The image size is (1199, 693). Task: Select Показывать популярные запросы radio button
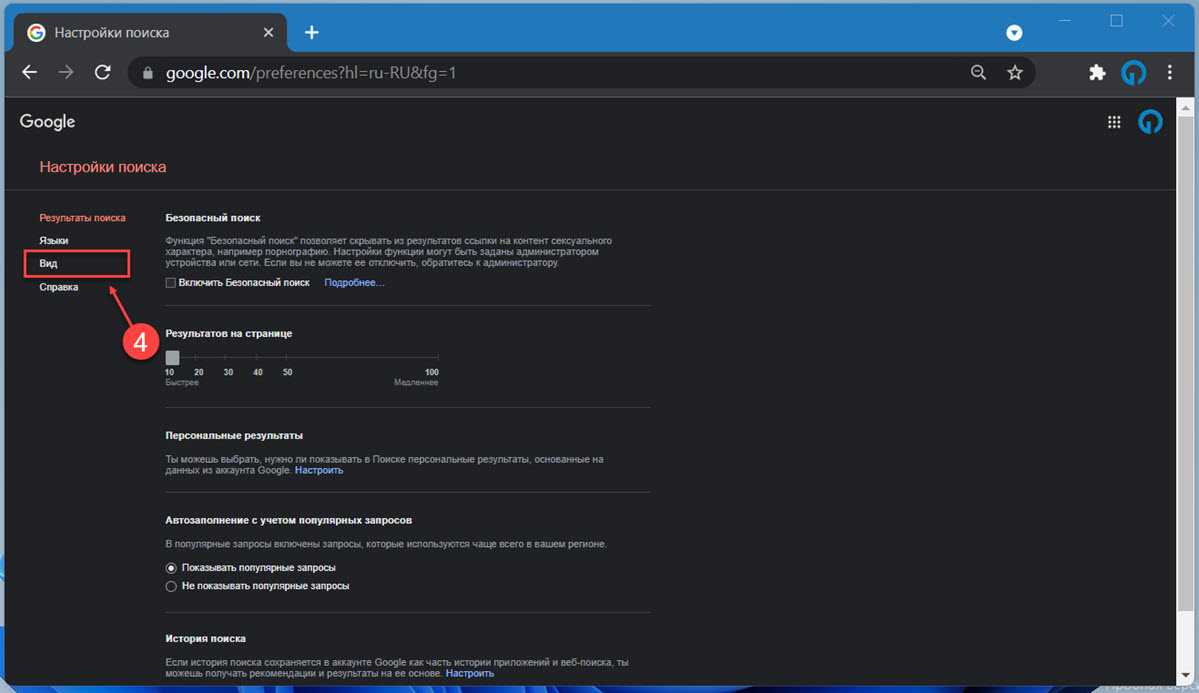click(171, 568)
